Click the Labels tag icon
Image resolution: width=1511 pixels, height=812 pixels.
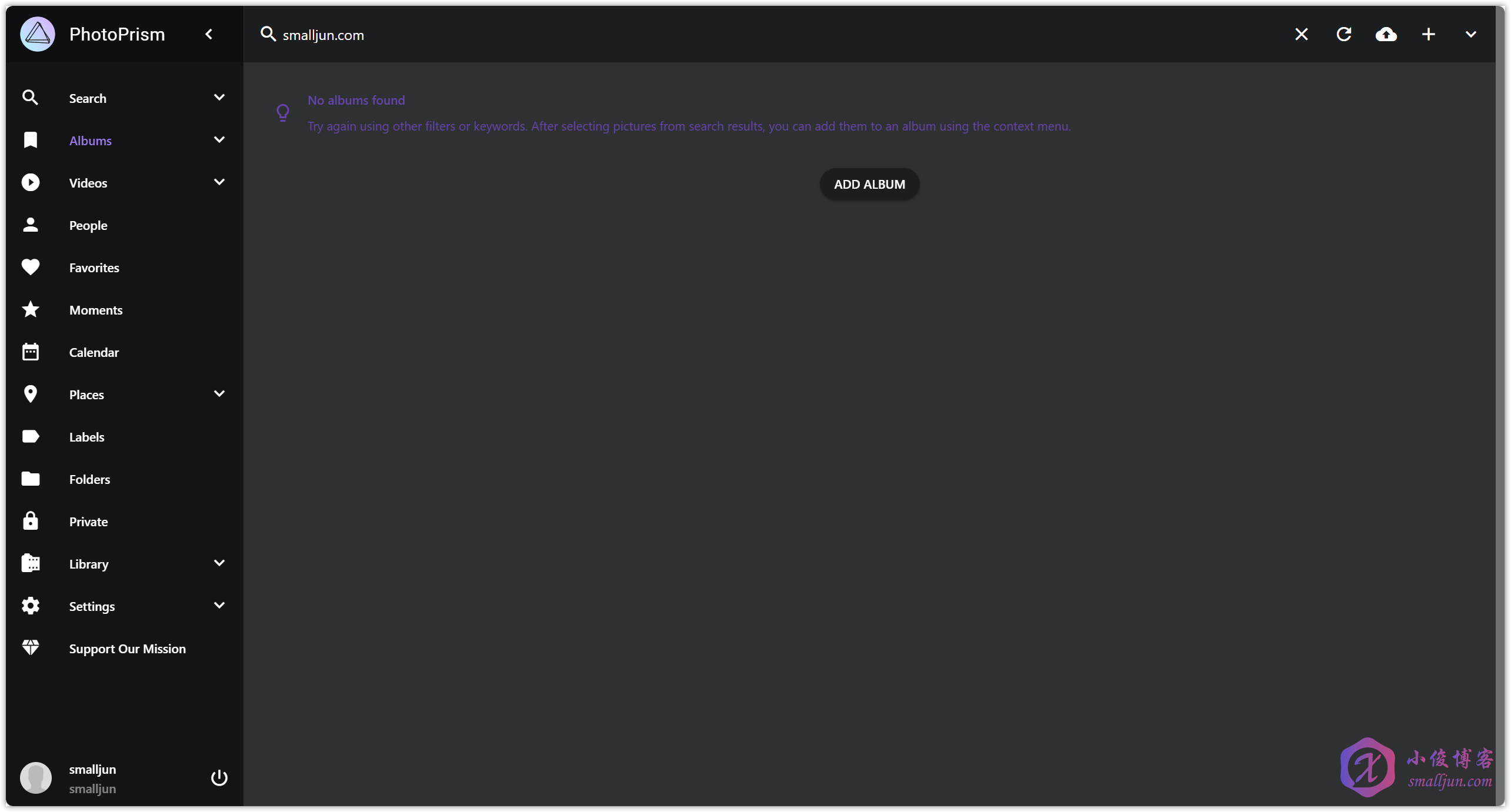[x=30, y=436]
